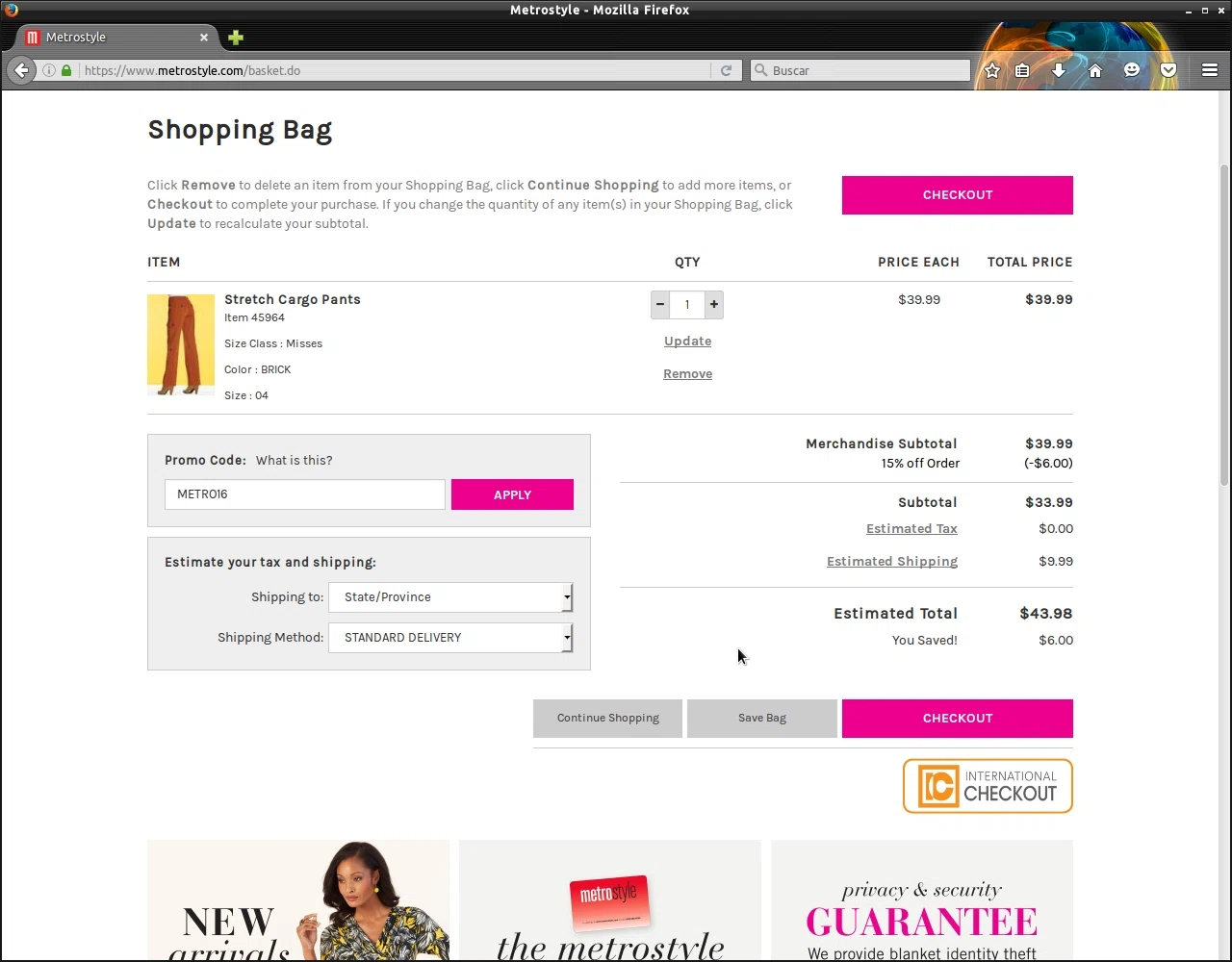Click the Estimated Tax link

[x=911, y=529]
